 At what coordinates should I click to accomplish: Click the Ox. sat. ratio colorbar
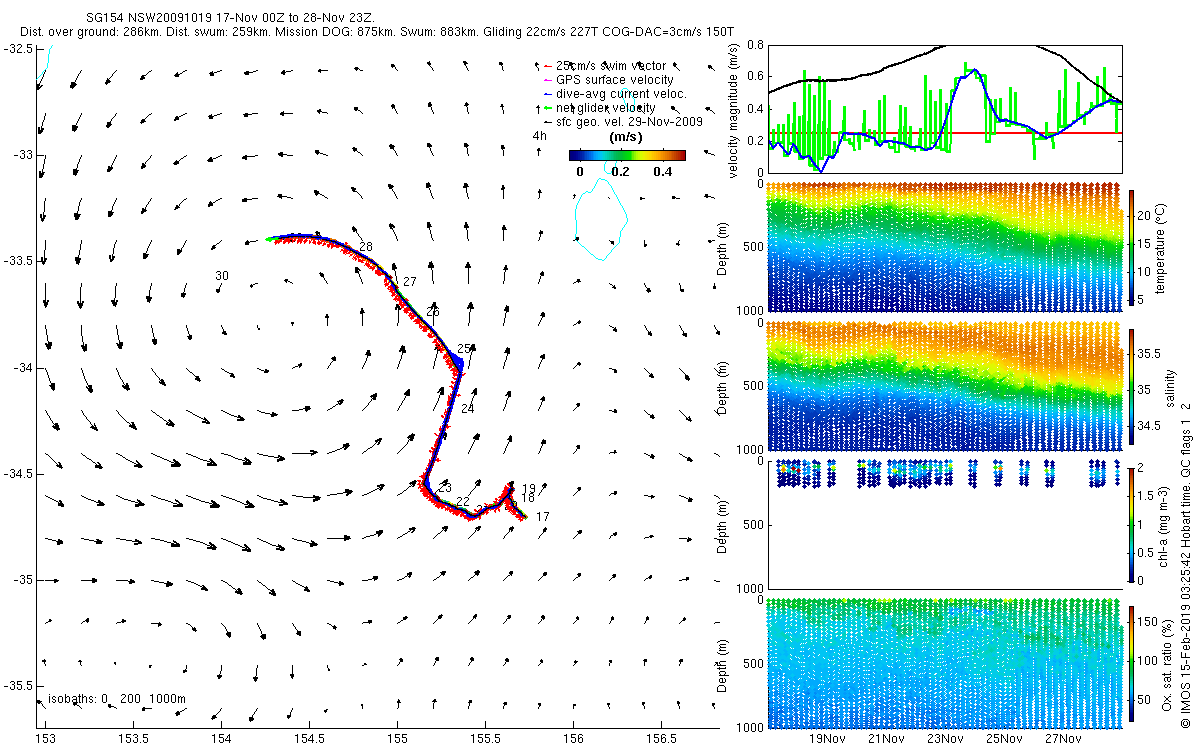(x=1132, y=661)
